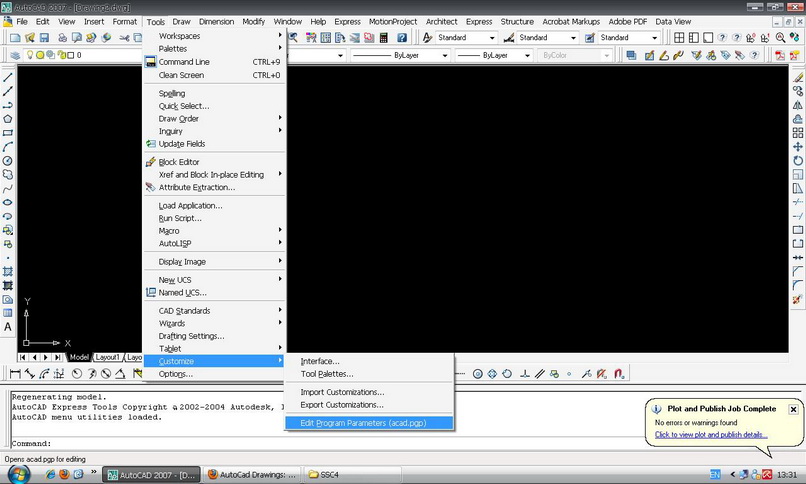Viewport: 806px width, 484px height.
Task: Open the Linetype ByLayer dropdown
Action: [x=400, y=55]
